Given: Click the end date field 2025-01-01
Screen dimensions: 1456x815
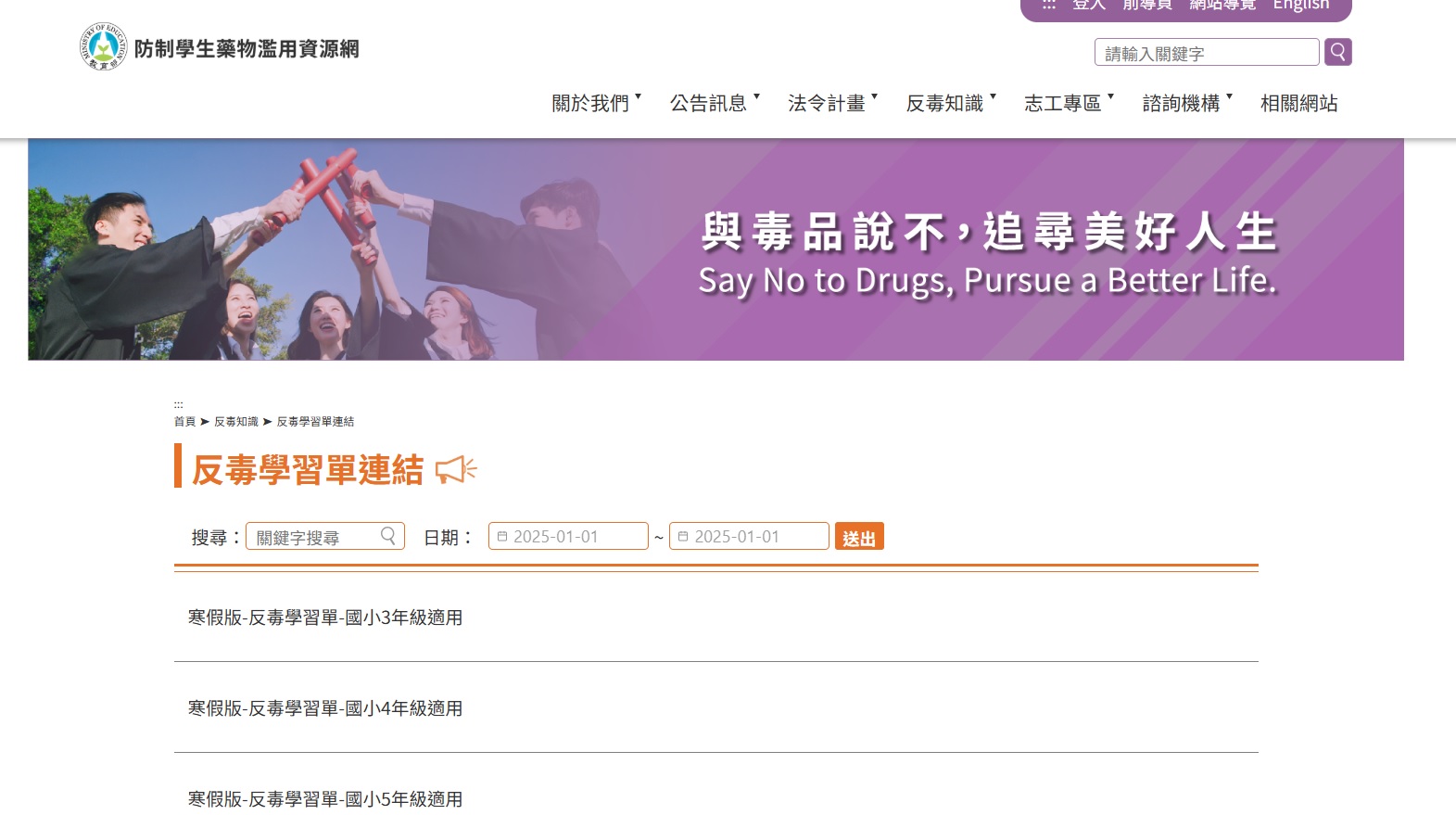Looking at the screenshot, I should [749, 536].
